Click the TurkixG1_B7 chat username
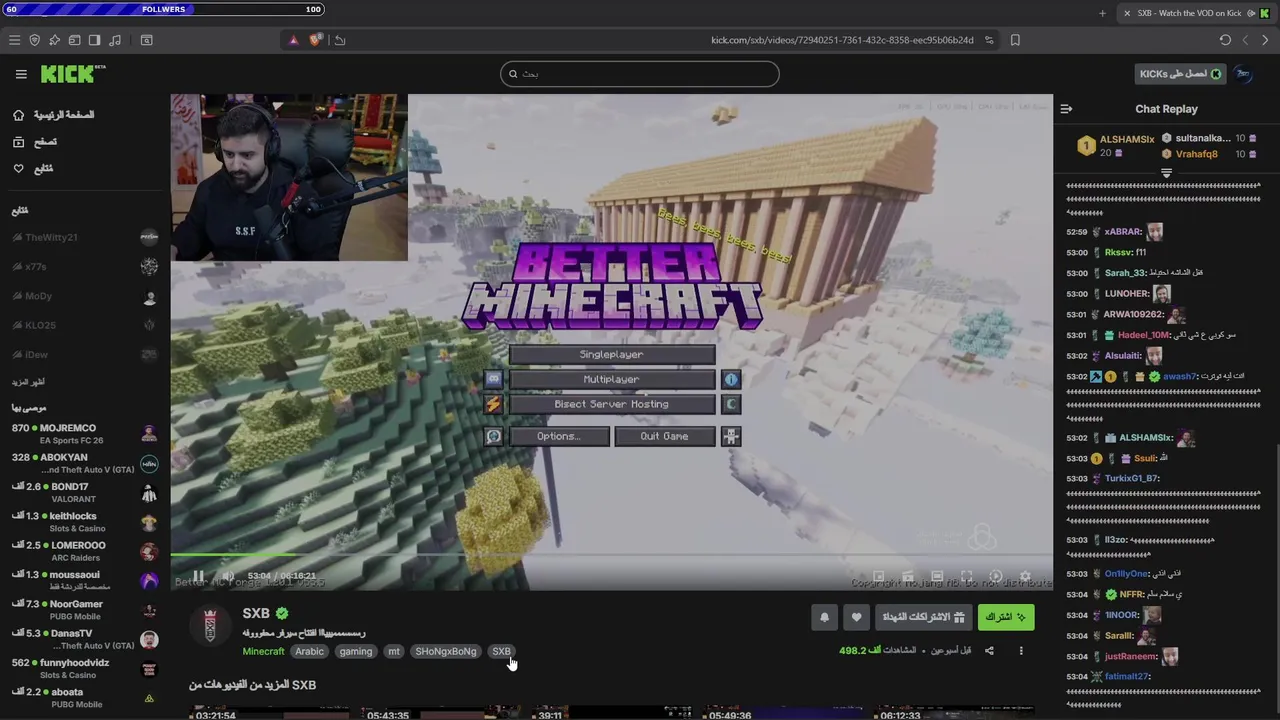 (1132, 478)
